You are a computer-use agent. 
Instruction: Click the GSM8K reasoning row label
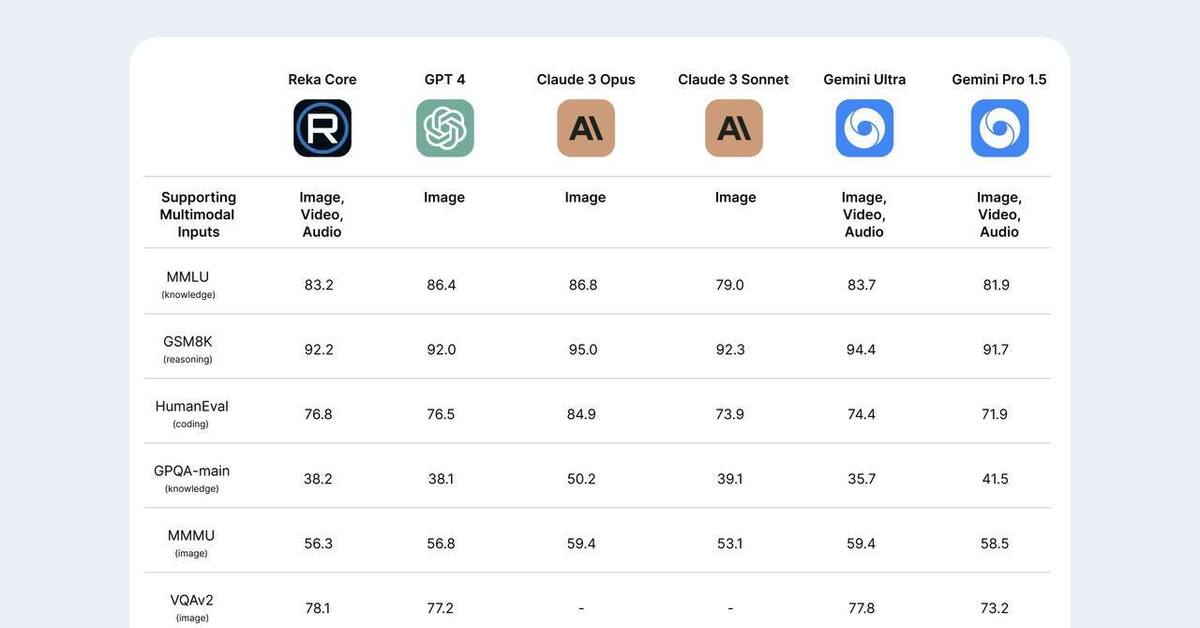click(188, 342)
